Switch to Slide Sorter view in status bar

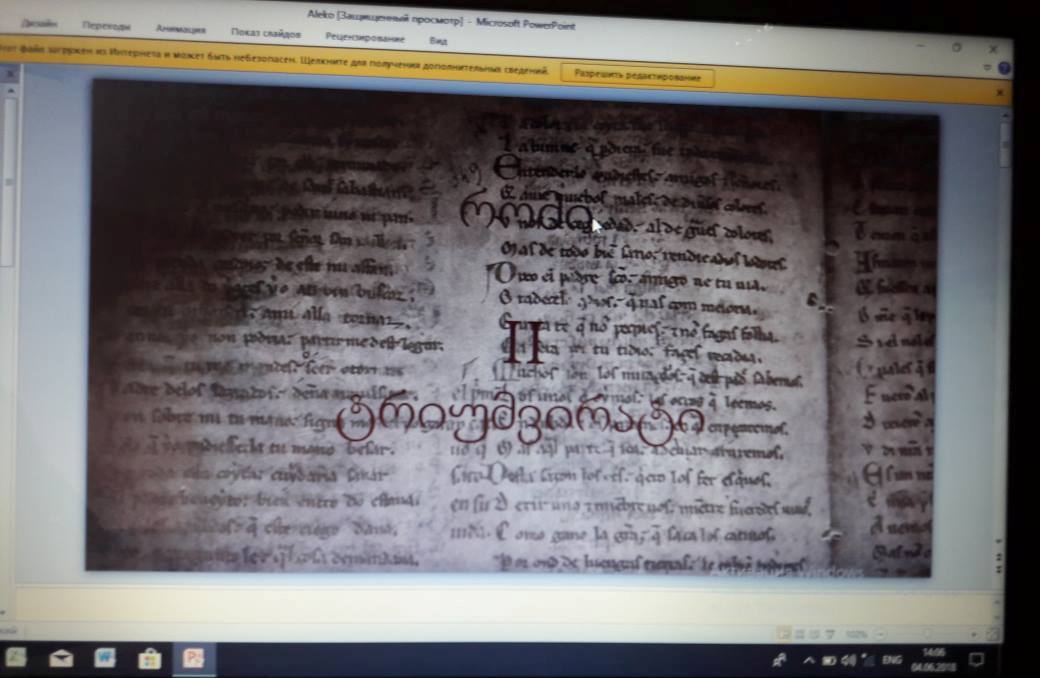click(x=800, y=635)
